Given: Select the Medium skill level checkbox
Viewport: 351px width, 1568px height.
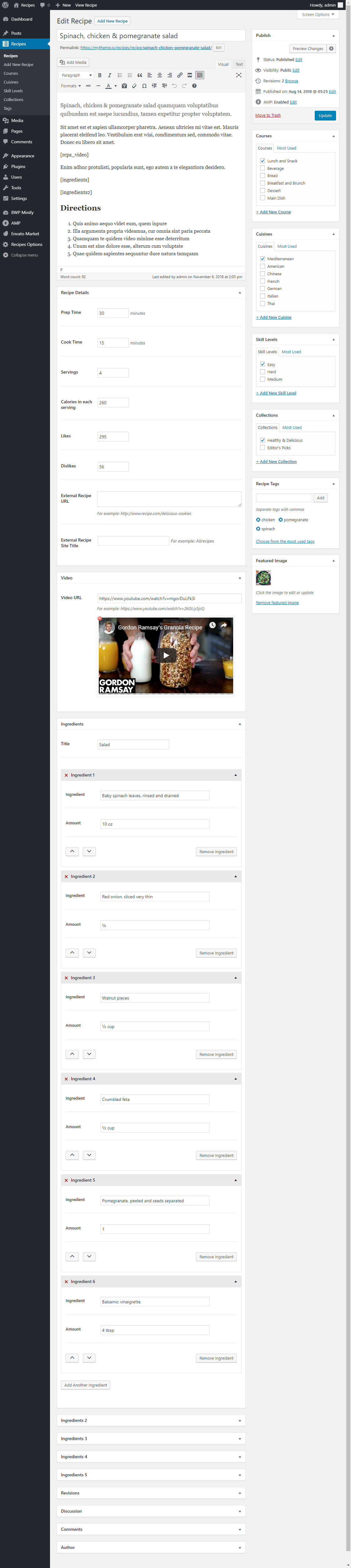Looking at the screenshot, I should (x=262, y=379).
